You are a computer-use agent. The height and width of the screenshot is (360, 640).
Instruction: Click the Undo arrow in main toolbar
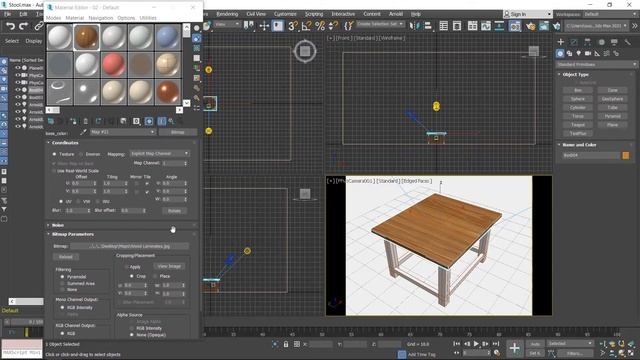[10, 27]
